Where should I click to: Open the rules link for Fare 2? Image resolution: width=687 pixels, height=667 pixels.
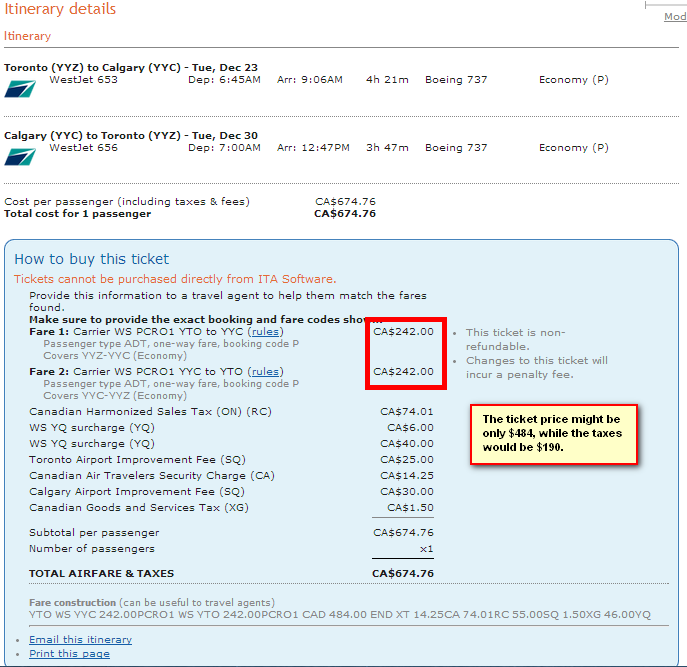[x=266, y=372]
